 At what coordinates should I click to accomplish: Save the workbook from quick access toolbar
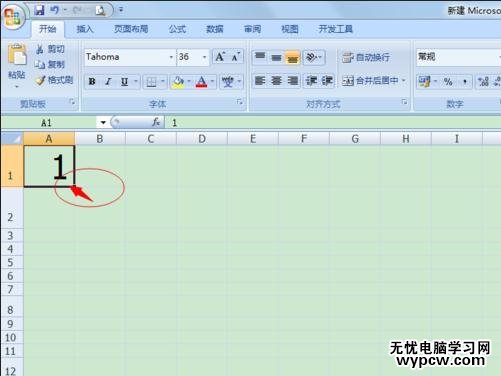click(39, 10)
